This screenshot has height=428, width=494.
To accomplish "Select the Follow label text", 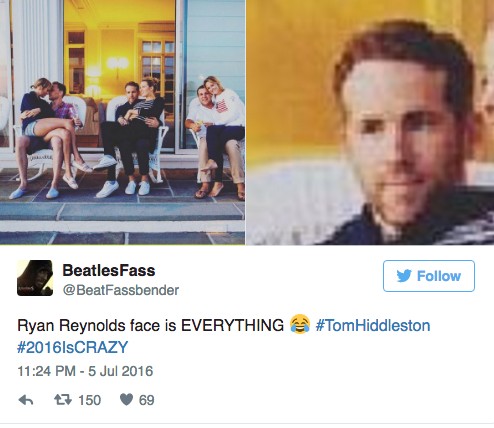I will point(439,276).
